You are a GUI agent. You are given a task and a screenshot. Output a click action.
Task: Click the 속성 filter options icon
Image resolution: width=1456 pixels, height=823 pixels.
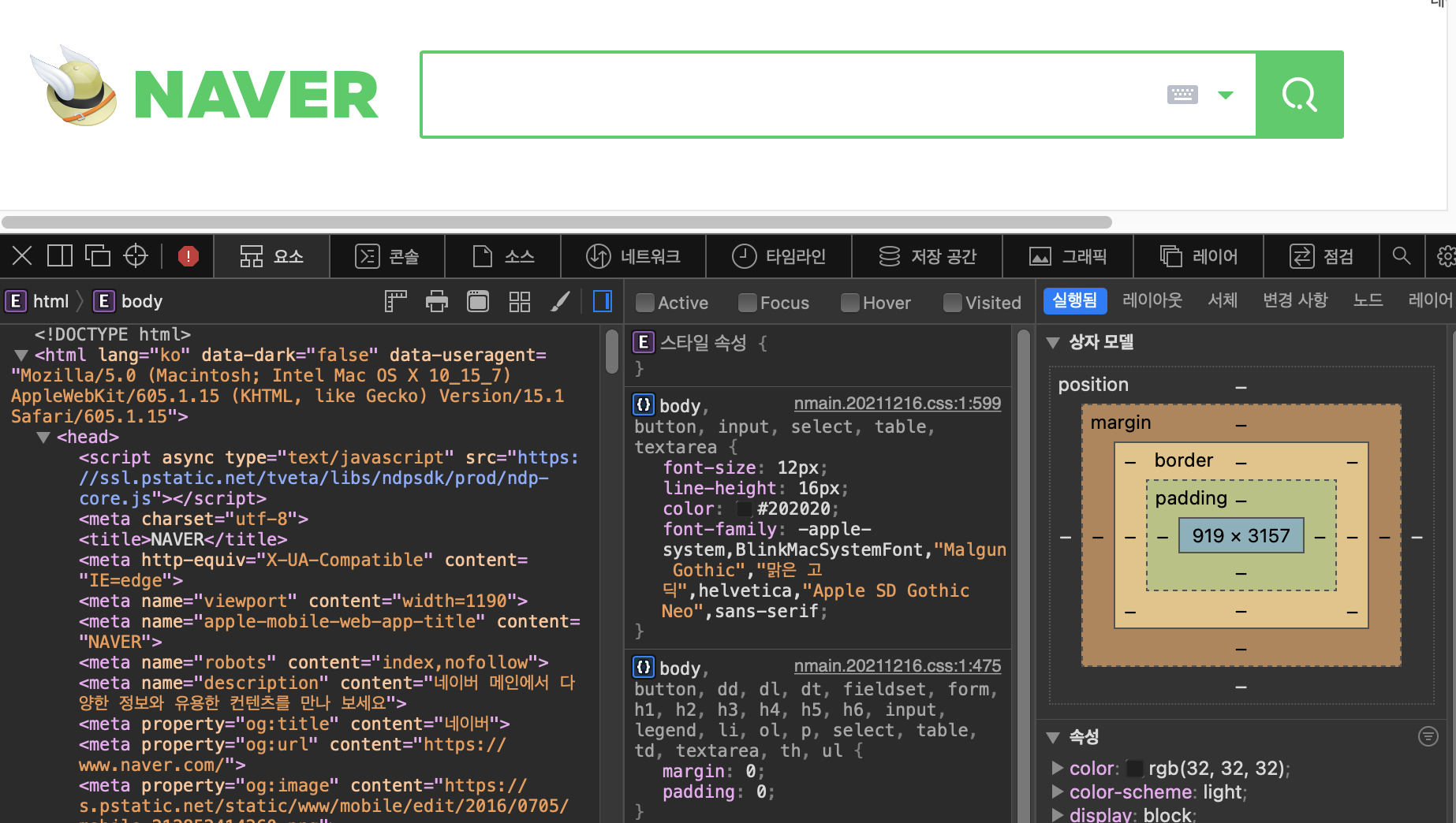(x=1428, y=736)
